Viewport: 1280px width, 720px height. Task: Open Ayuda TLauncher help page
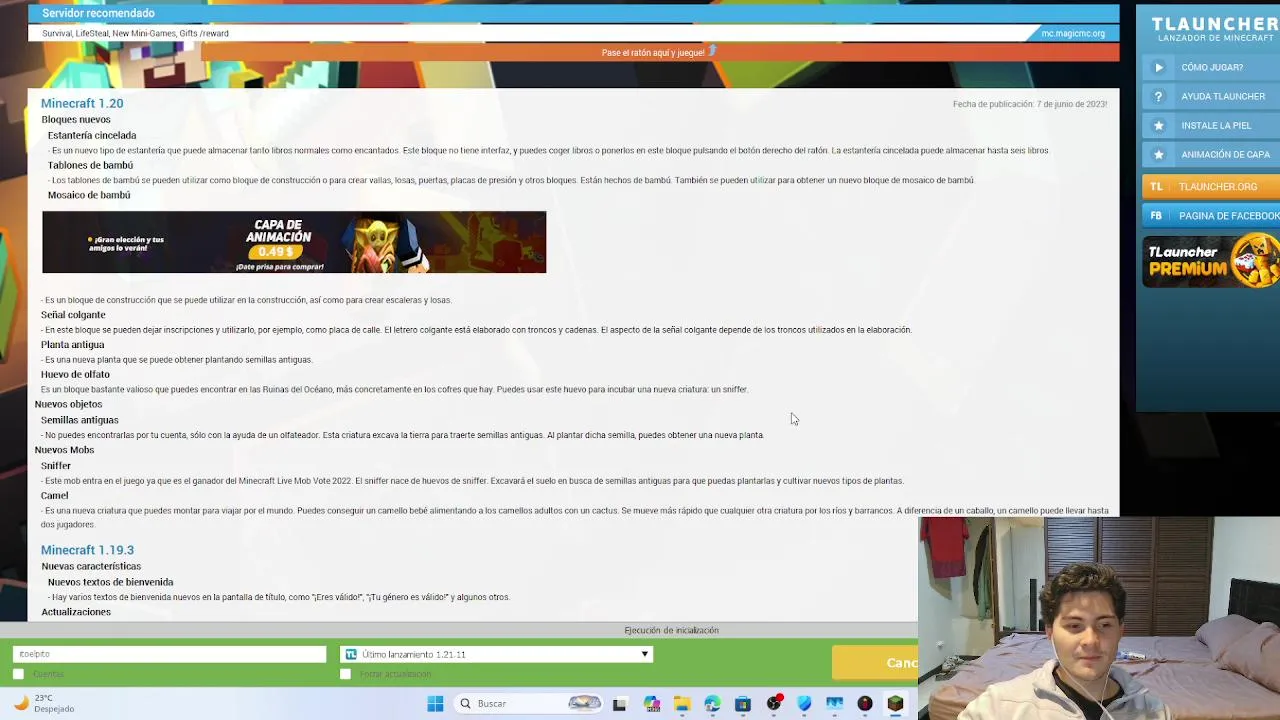[1211, 96]
